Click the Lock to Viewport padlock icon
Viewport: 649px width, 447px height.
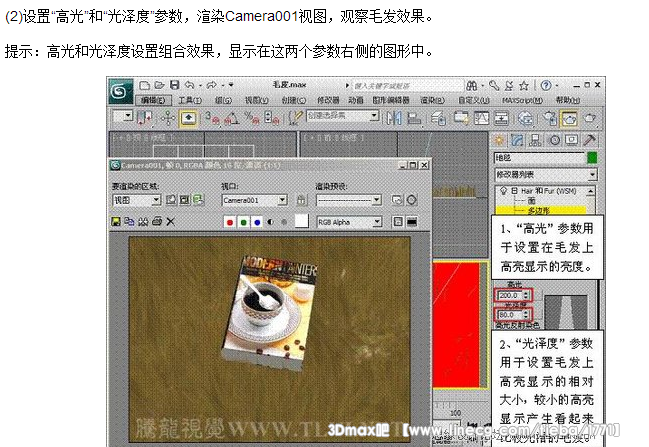coord(301,200)
